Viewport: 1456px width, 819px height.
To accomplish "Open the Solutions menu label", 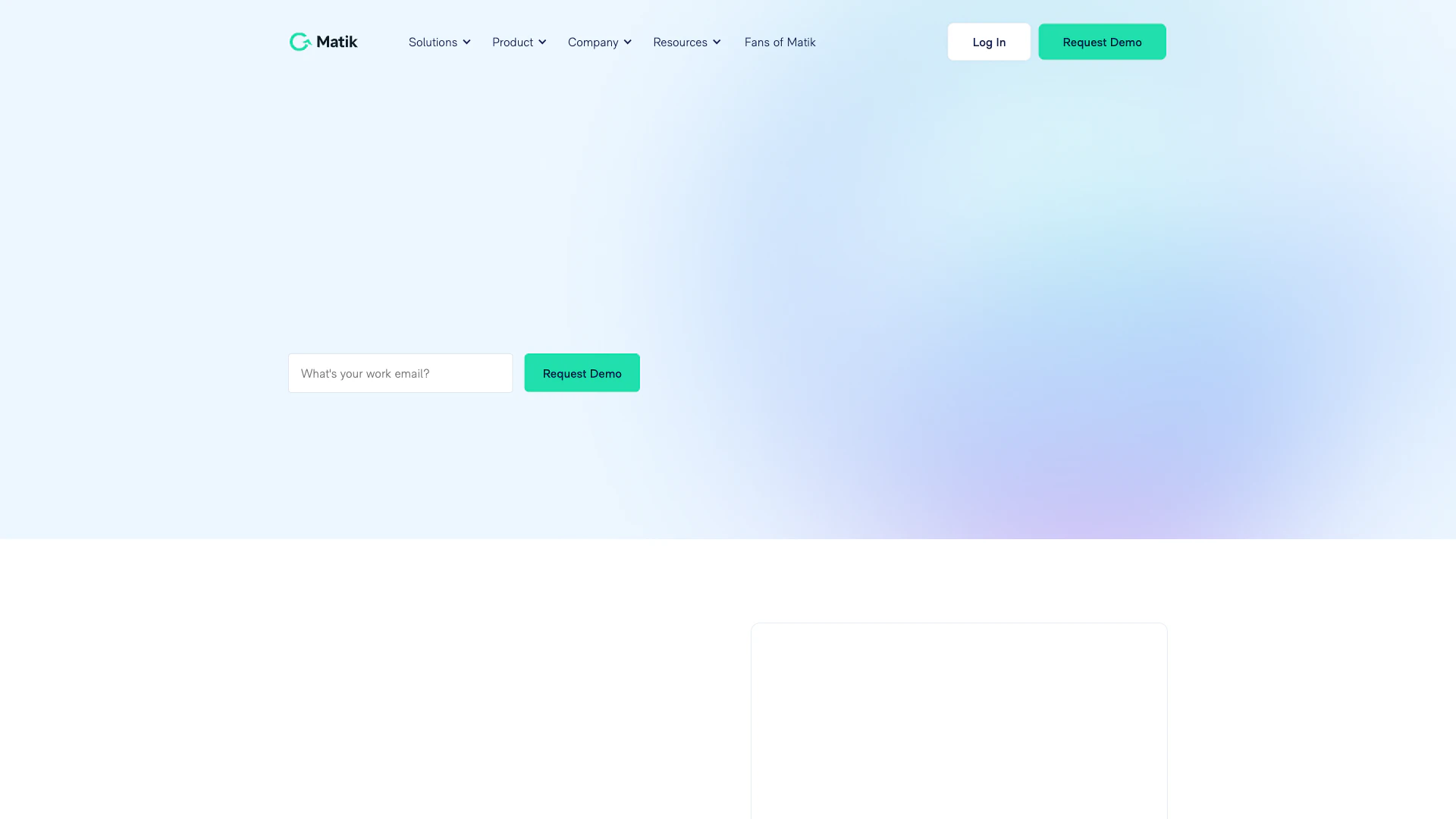I will (x=432, y=42).
